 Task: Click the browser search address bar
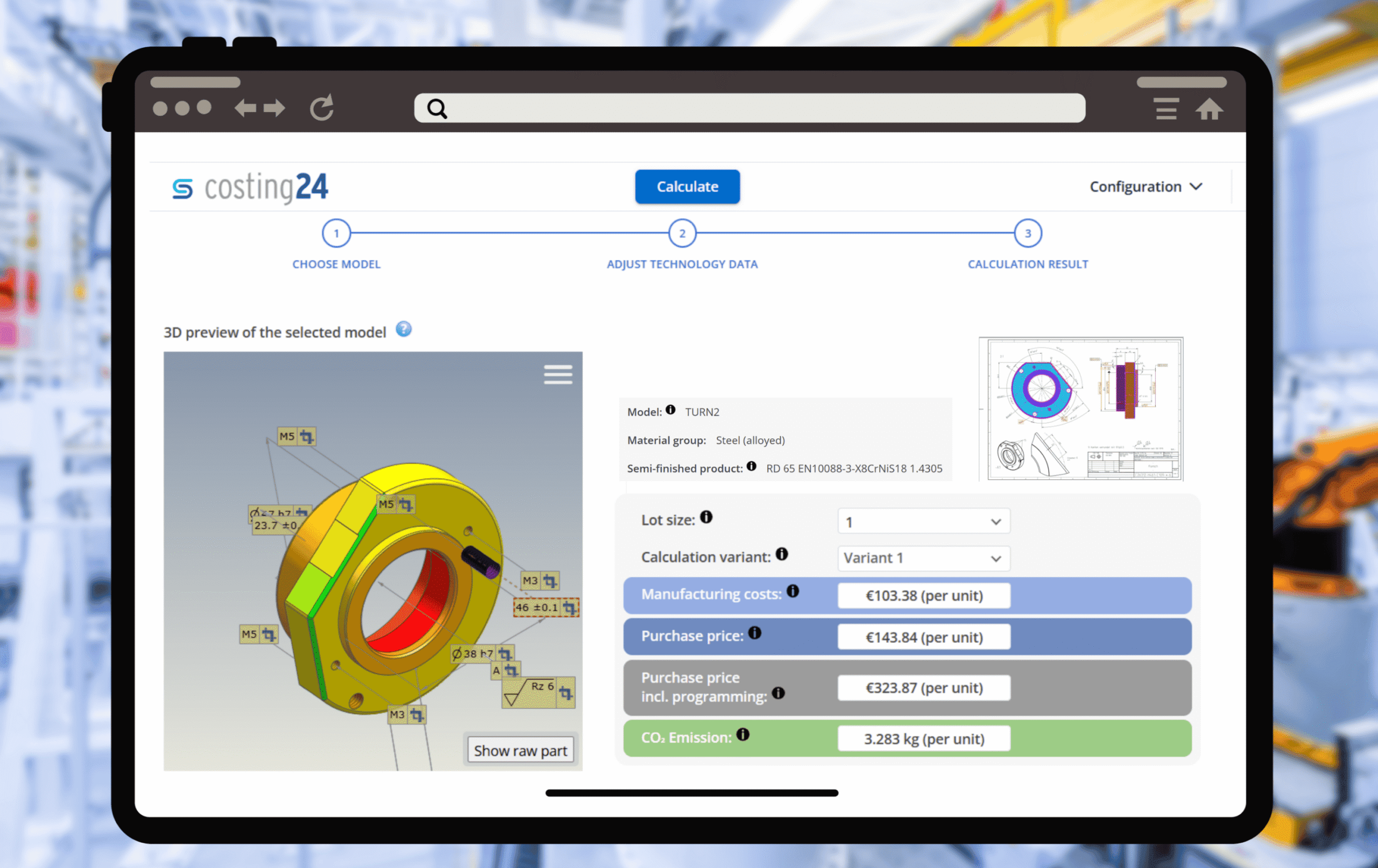pos(750,108)
